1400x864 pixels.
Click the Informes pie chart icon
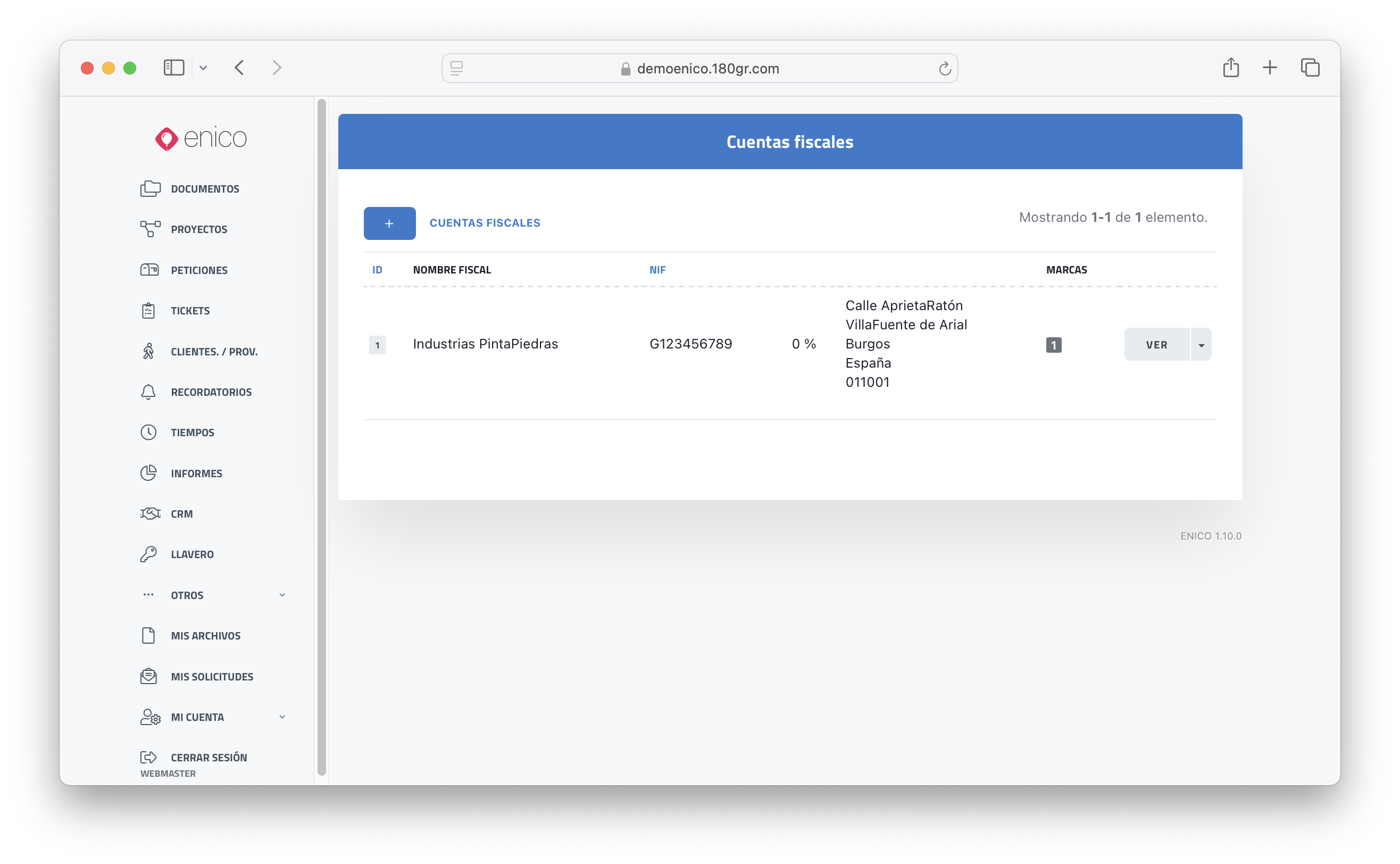point(148,473)
